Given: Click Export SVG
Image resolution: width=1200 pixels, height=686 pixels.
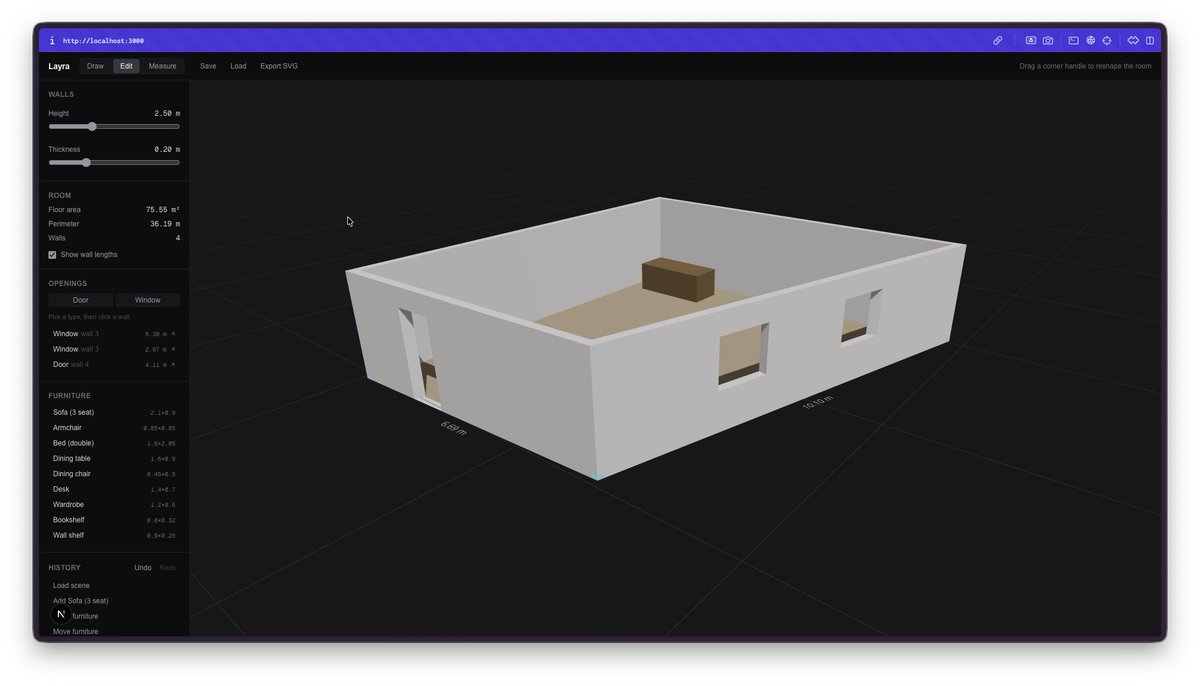Looking at the screenshot, I should [x=279, y=66].
